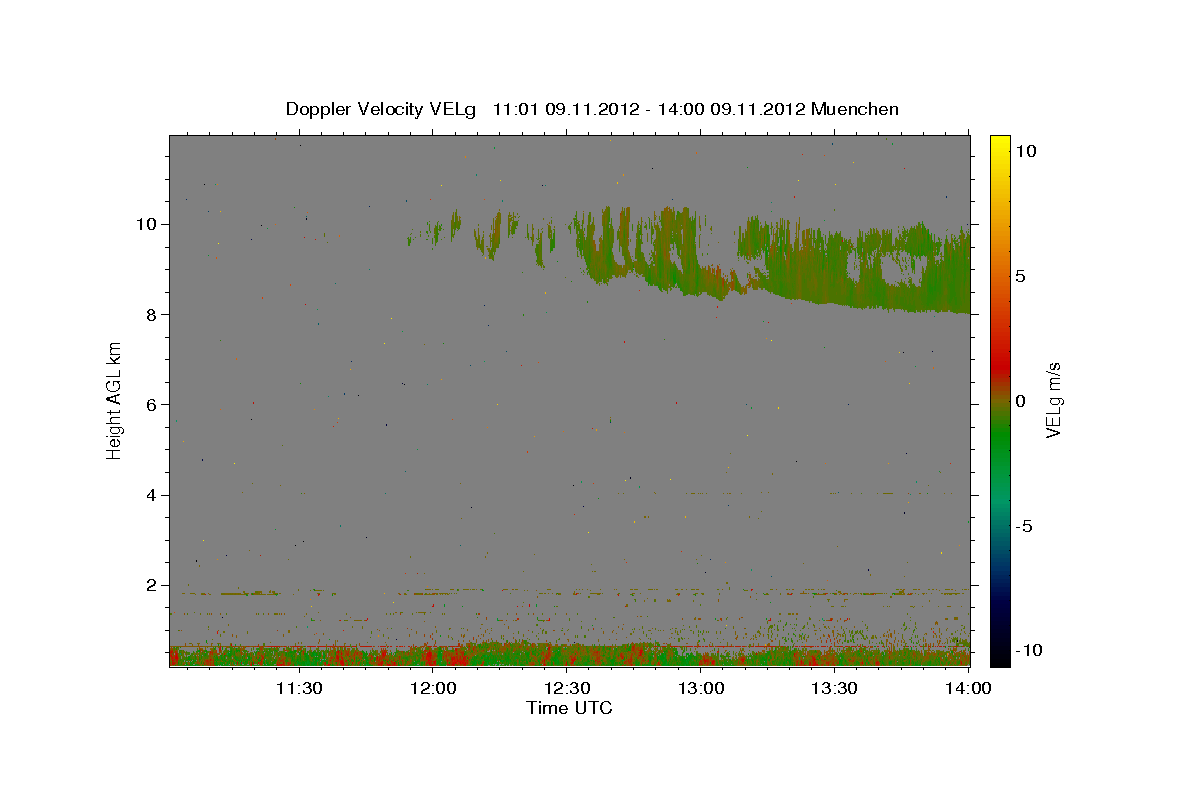Select the 12:30 time axis label
Image resolution: width=1200 pixels, height=800 pixels.
click(567, 688)
